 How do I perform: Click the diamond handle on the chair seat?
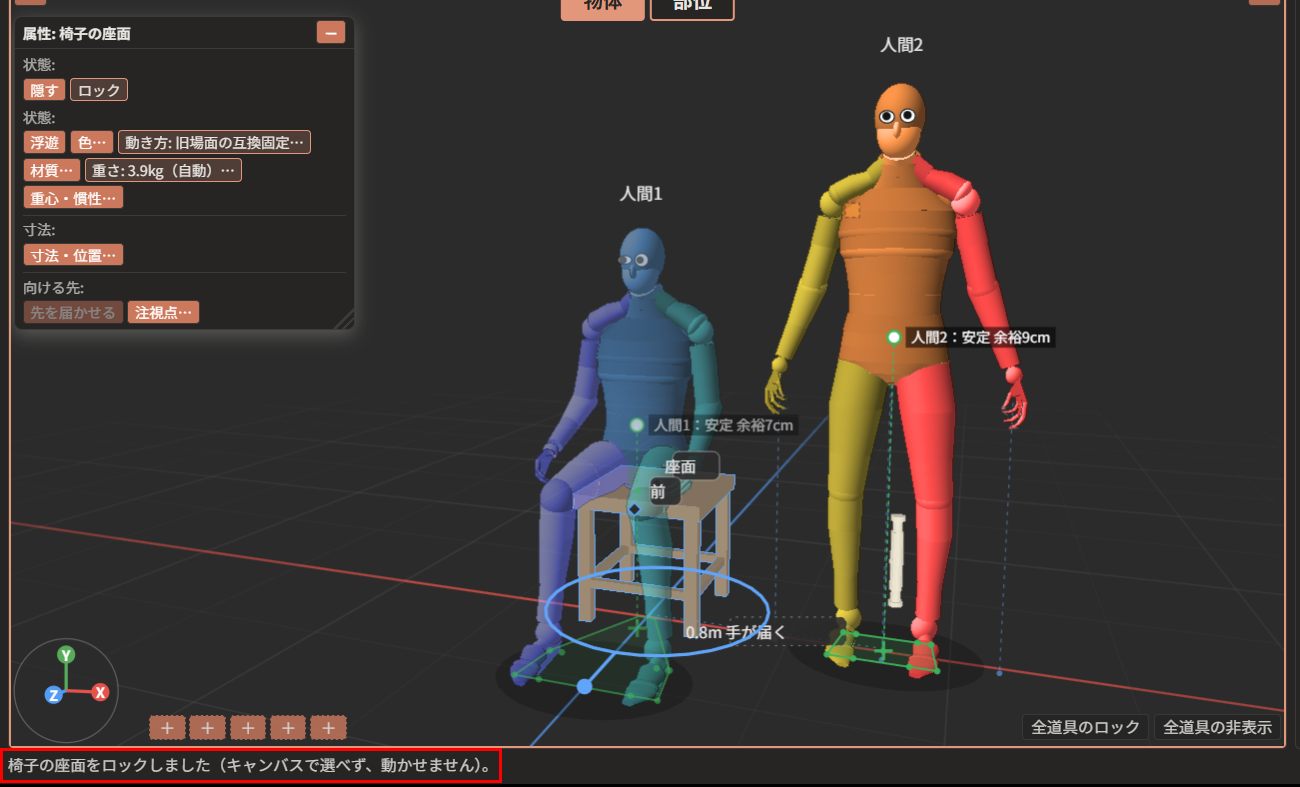coord(634,509)
